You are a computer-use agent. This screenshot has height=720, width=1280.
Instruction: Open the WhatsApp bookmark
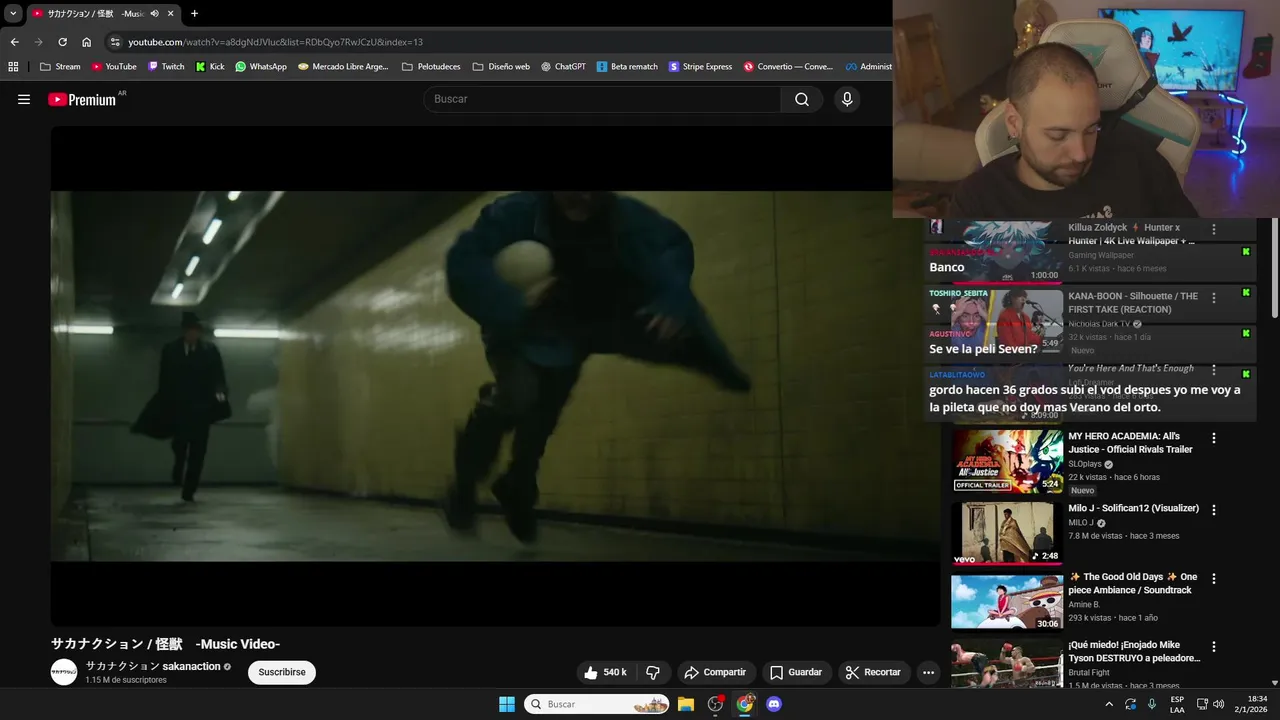pos(261,67)
